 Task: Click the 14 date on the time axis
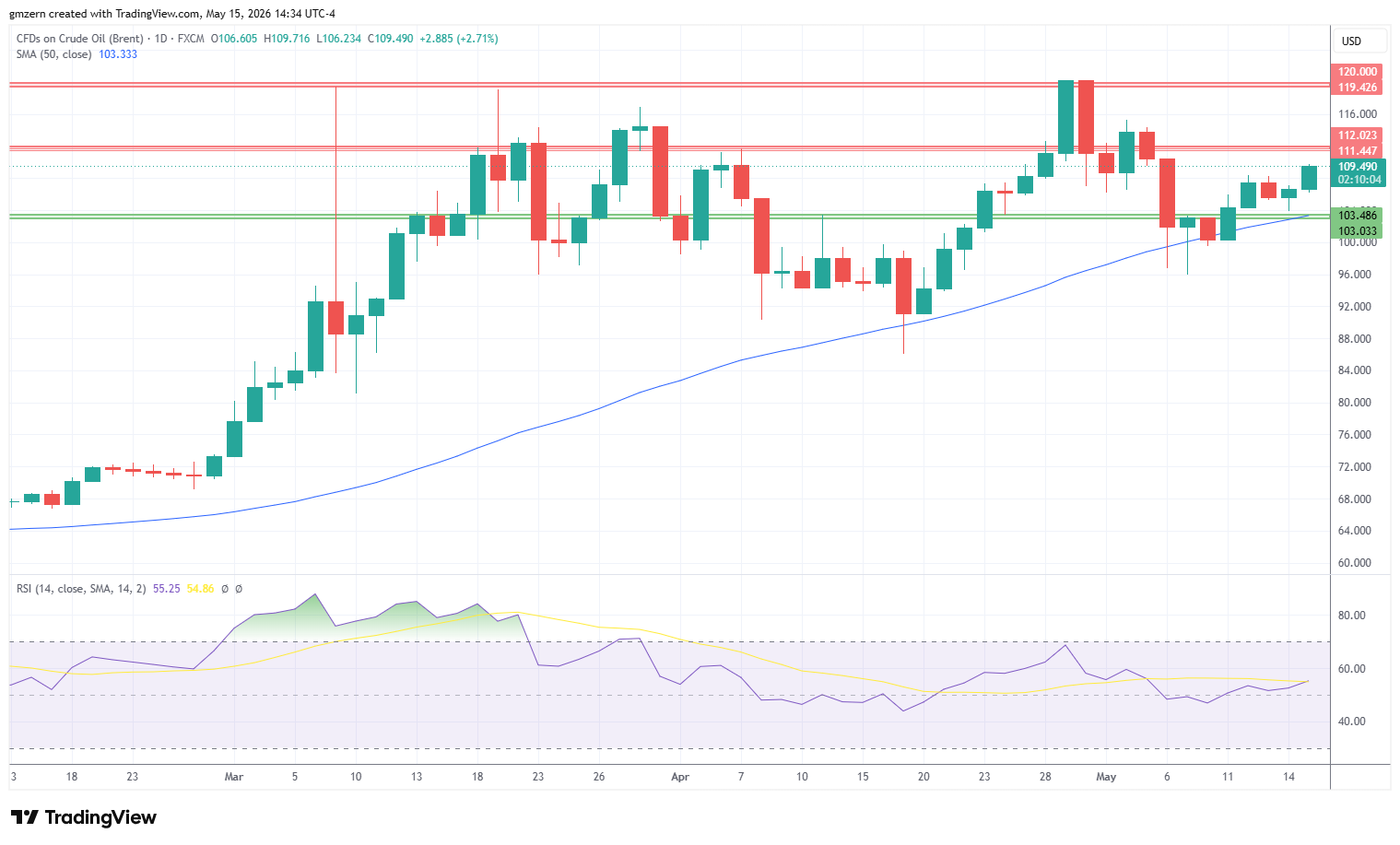point(1288,777)
